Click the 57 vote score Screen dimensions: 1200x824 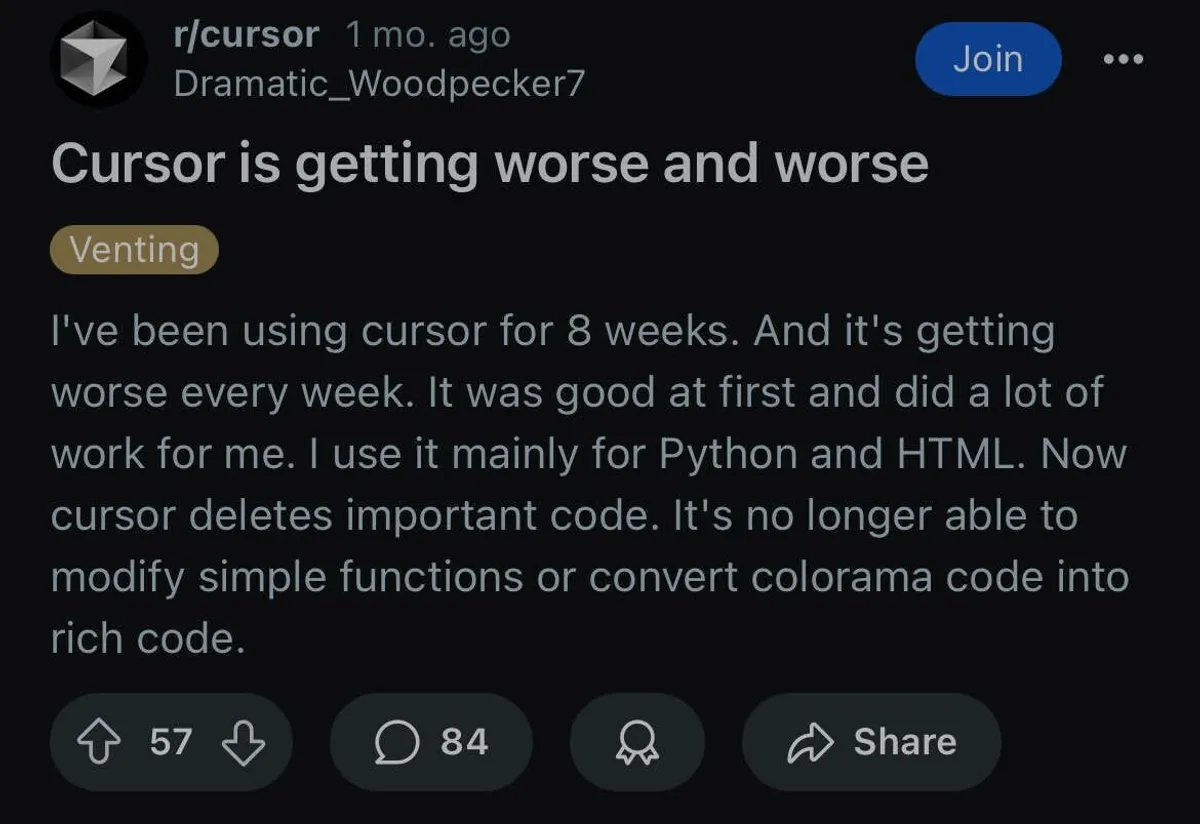[171, 742]
